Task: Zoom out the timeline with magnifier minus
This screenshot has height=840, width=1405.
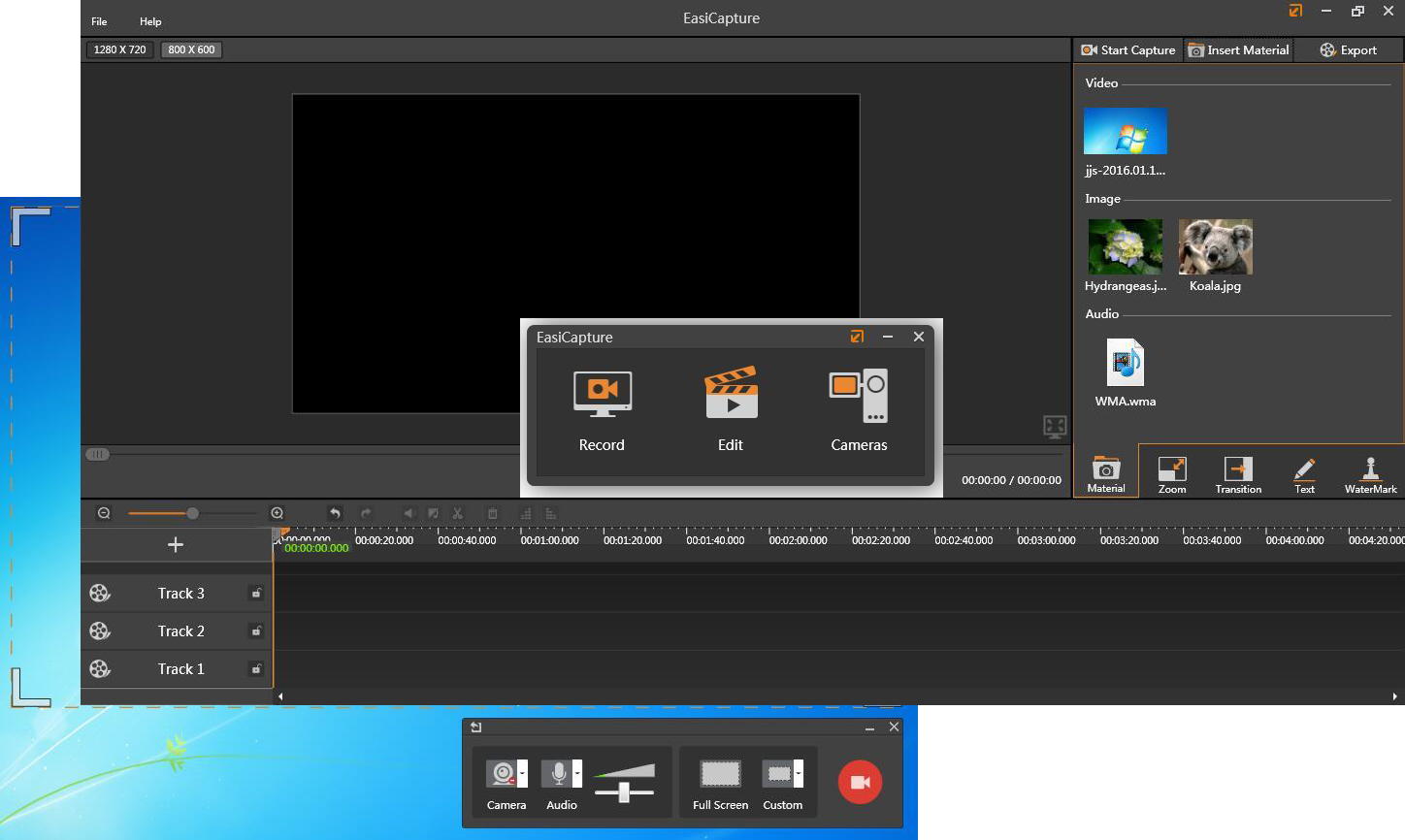Action: [x=104, y=513]
